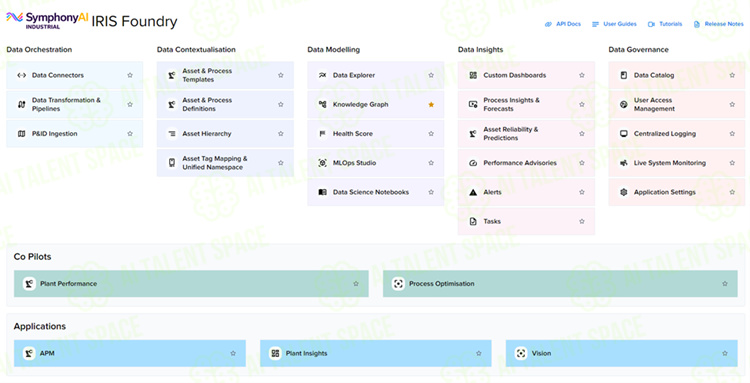This screenshot has height=383, width=750.
Task: Click the User Access Management icon
Action: click(624, 104)
